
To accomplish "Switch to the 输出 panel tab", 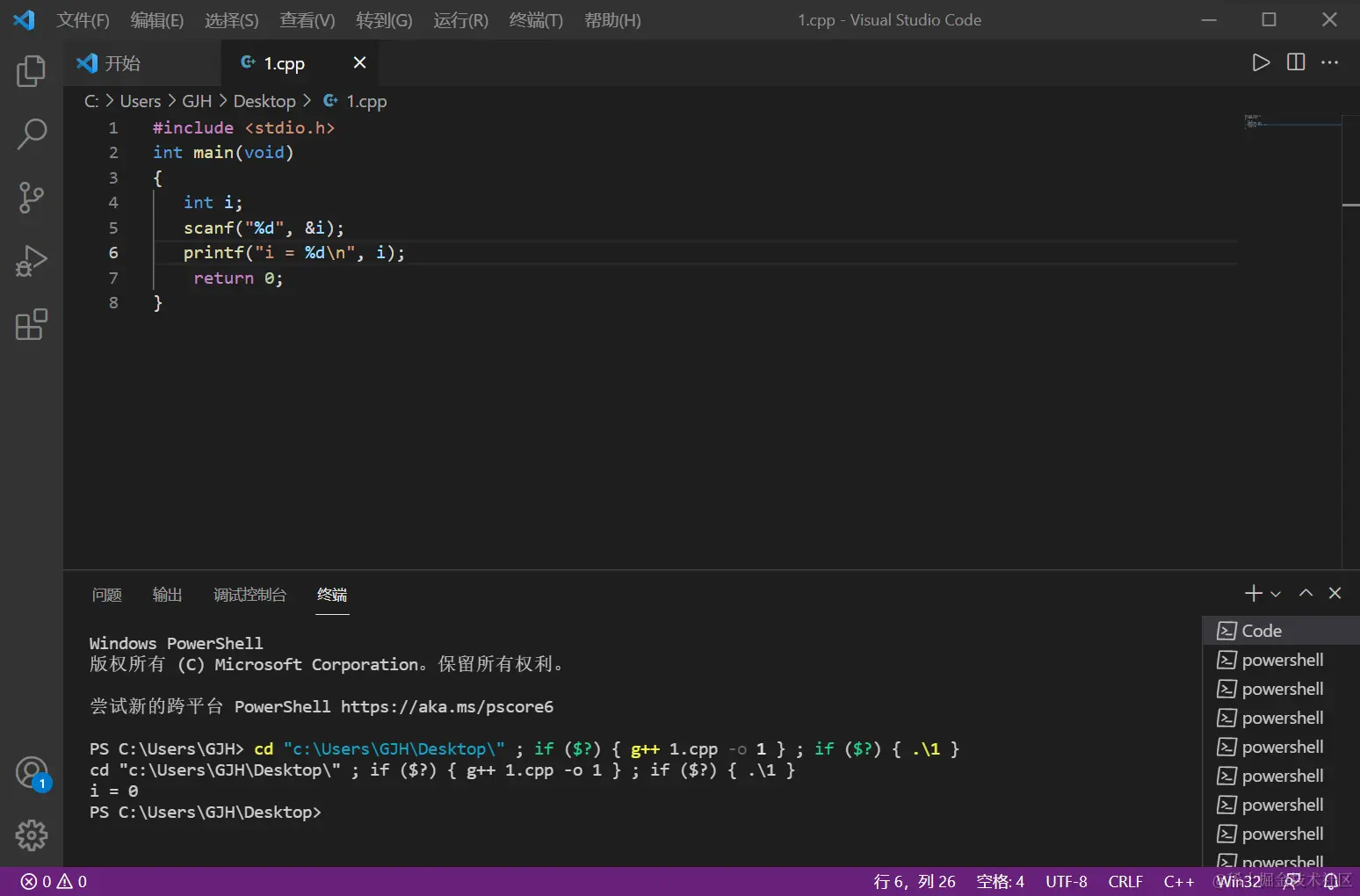I will pos(167,595).
